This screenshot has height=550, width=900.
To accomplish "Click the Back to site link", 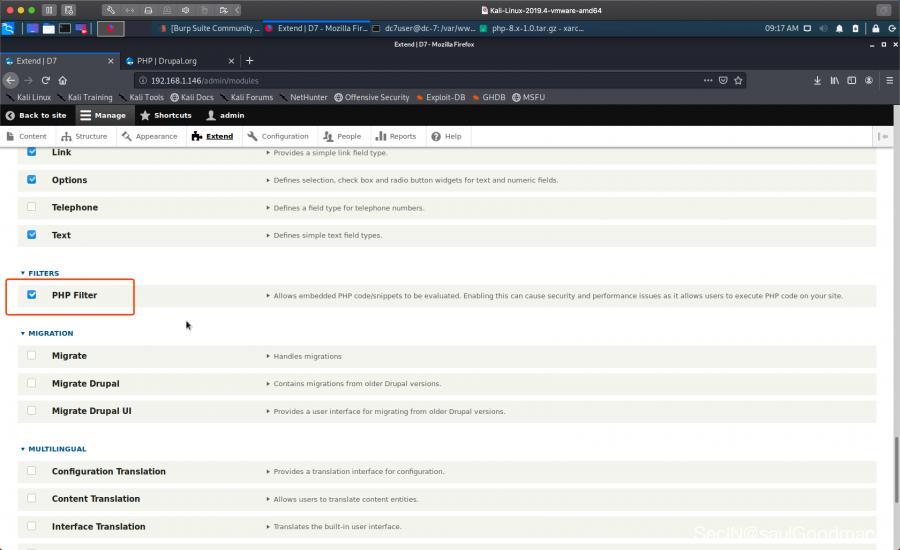I will 36,115.
